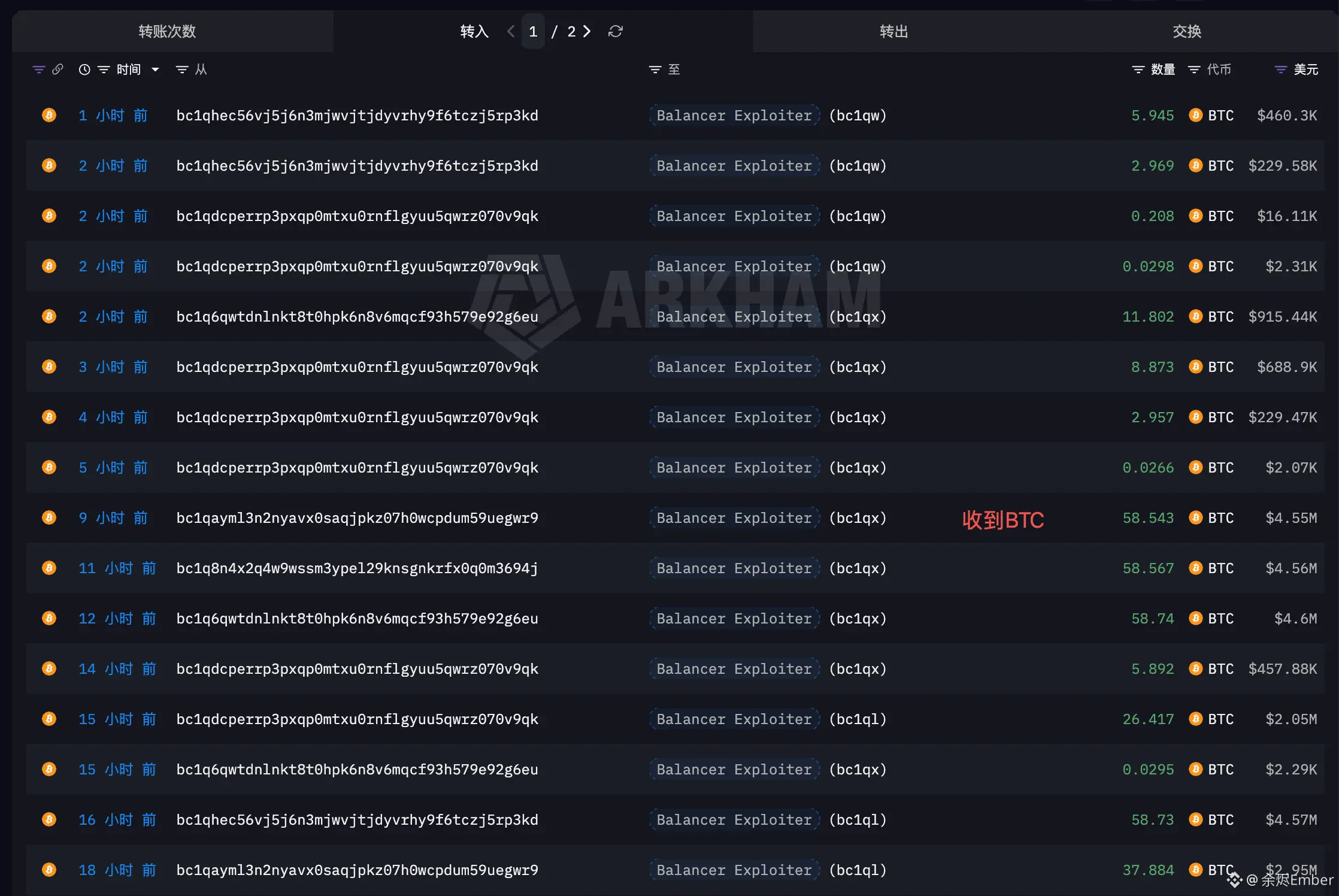Go to next page with right chevron
This screenshot has height=896, width=1339.
pos(587,31)
